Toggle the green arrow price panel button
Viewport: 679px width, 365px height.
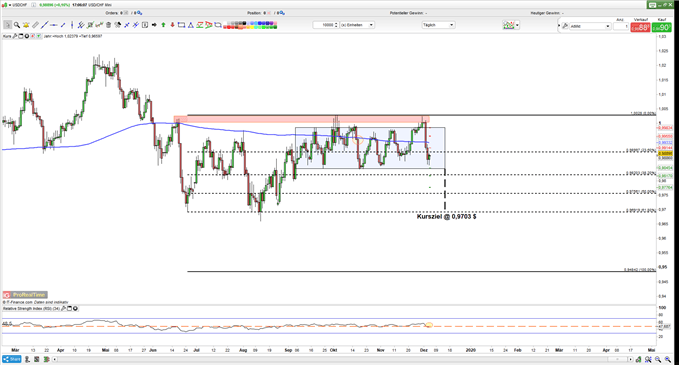(x=38, y=36)
